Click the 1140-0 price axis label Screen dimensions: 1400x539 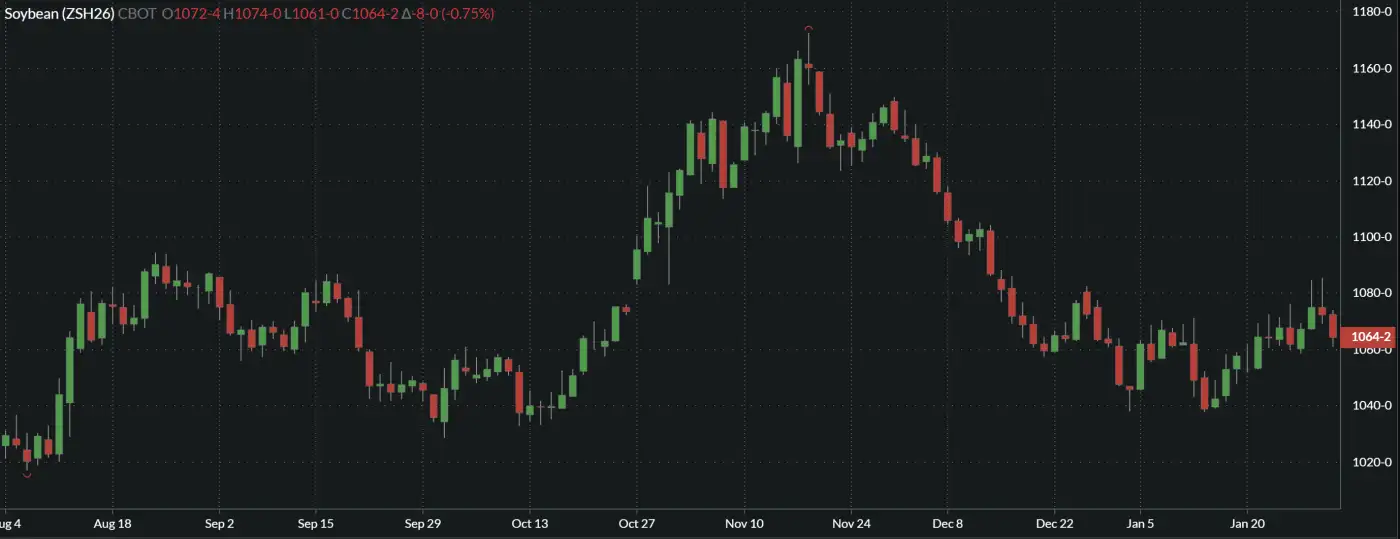coord(1372,125)
